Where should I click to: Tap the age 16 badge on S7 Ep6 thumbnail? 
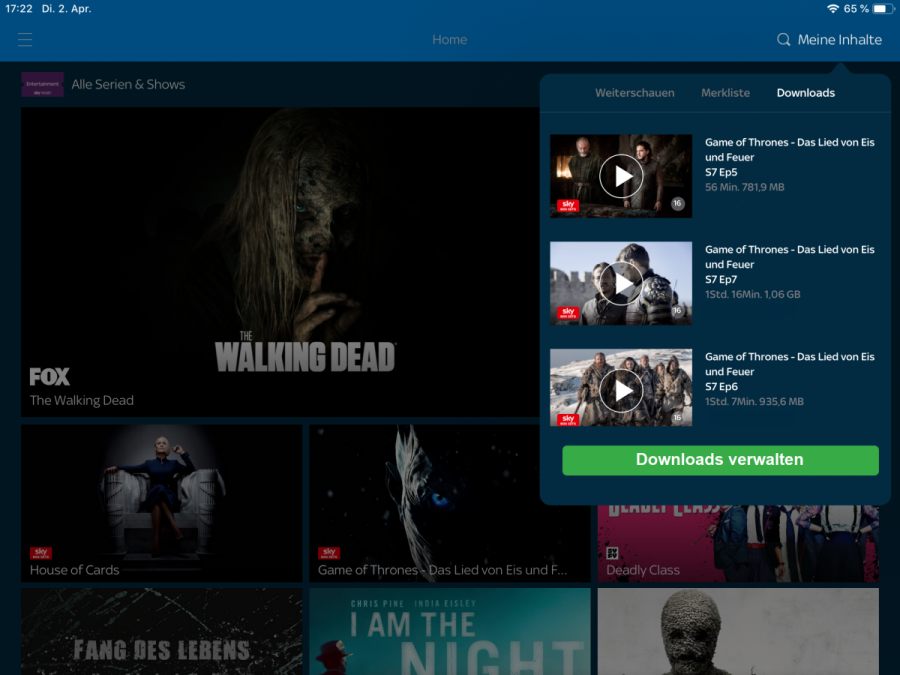[677, 418]
